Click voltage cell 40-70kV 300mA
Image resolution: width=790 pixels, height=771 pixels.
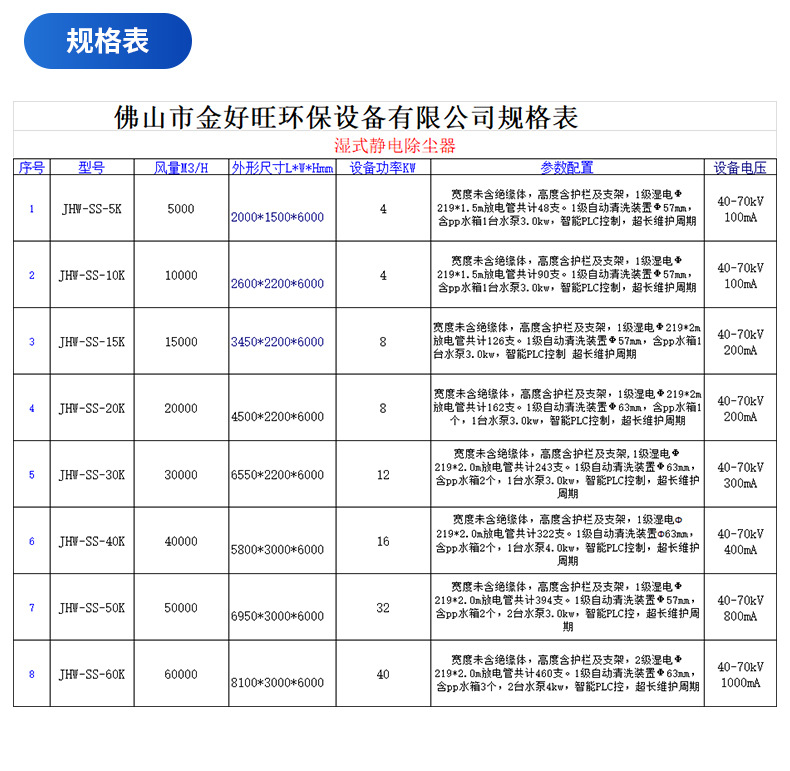[740, 475]
